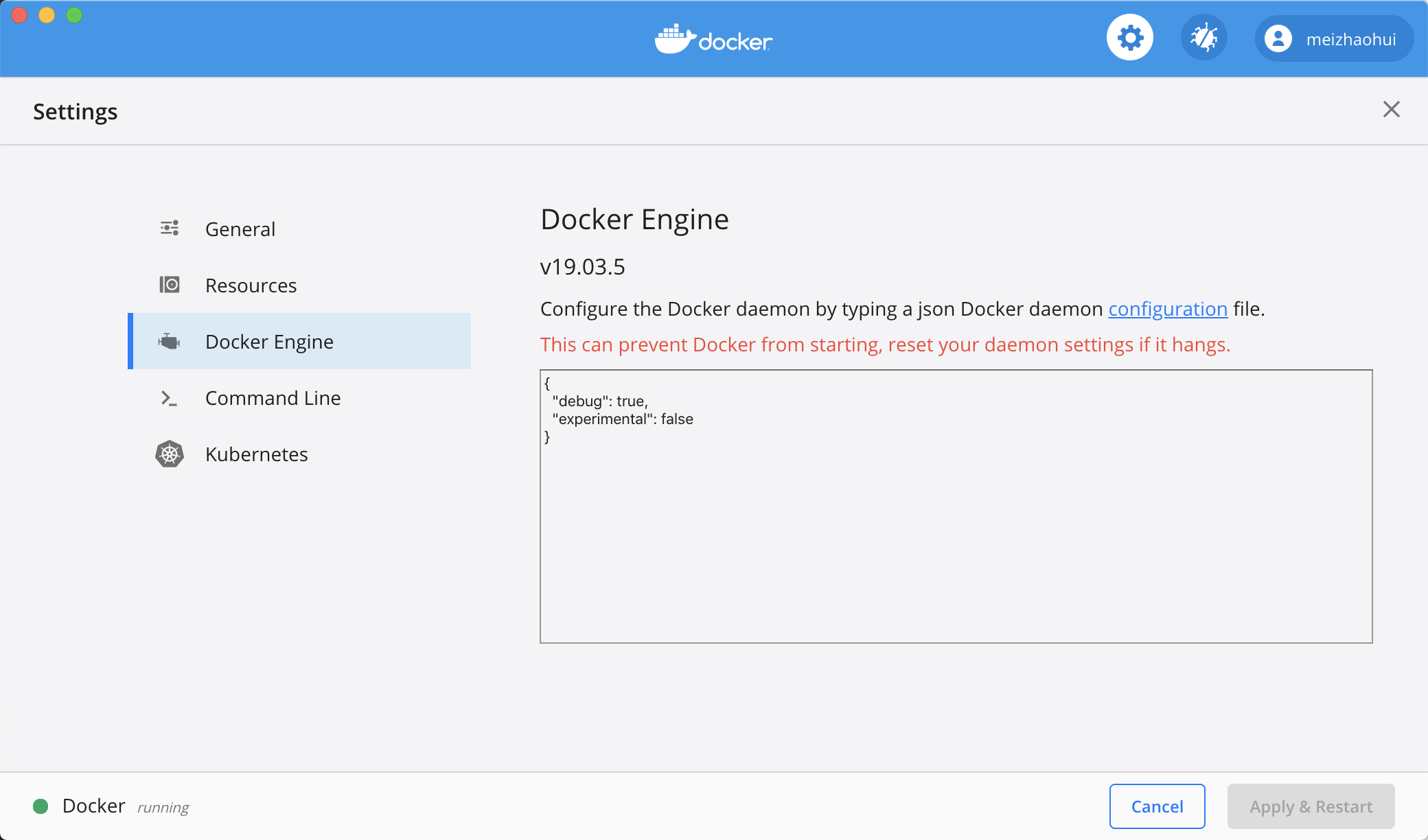Viewport: 1428px width, 840px height.
Task: Click the General sliders icon
Action: pos(170,228)
